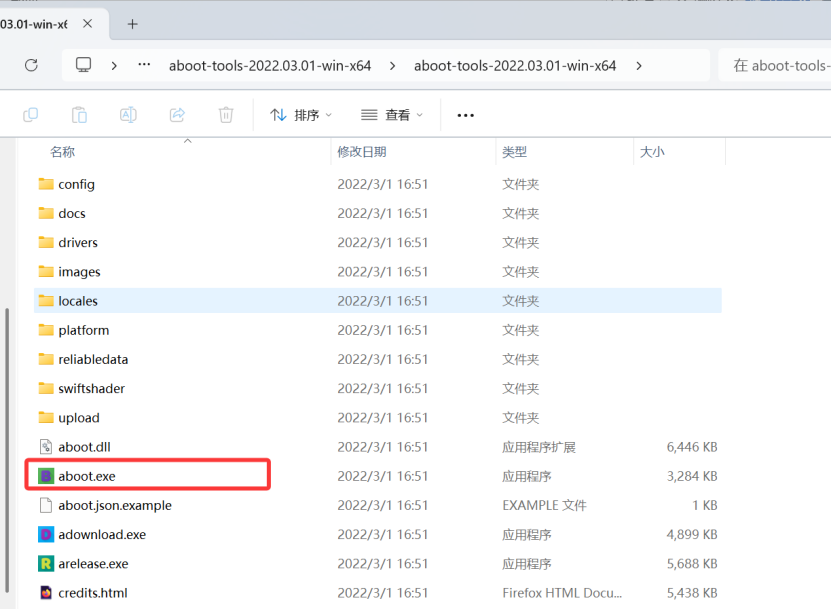Click the delete trash icon

click(226, 114)
